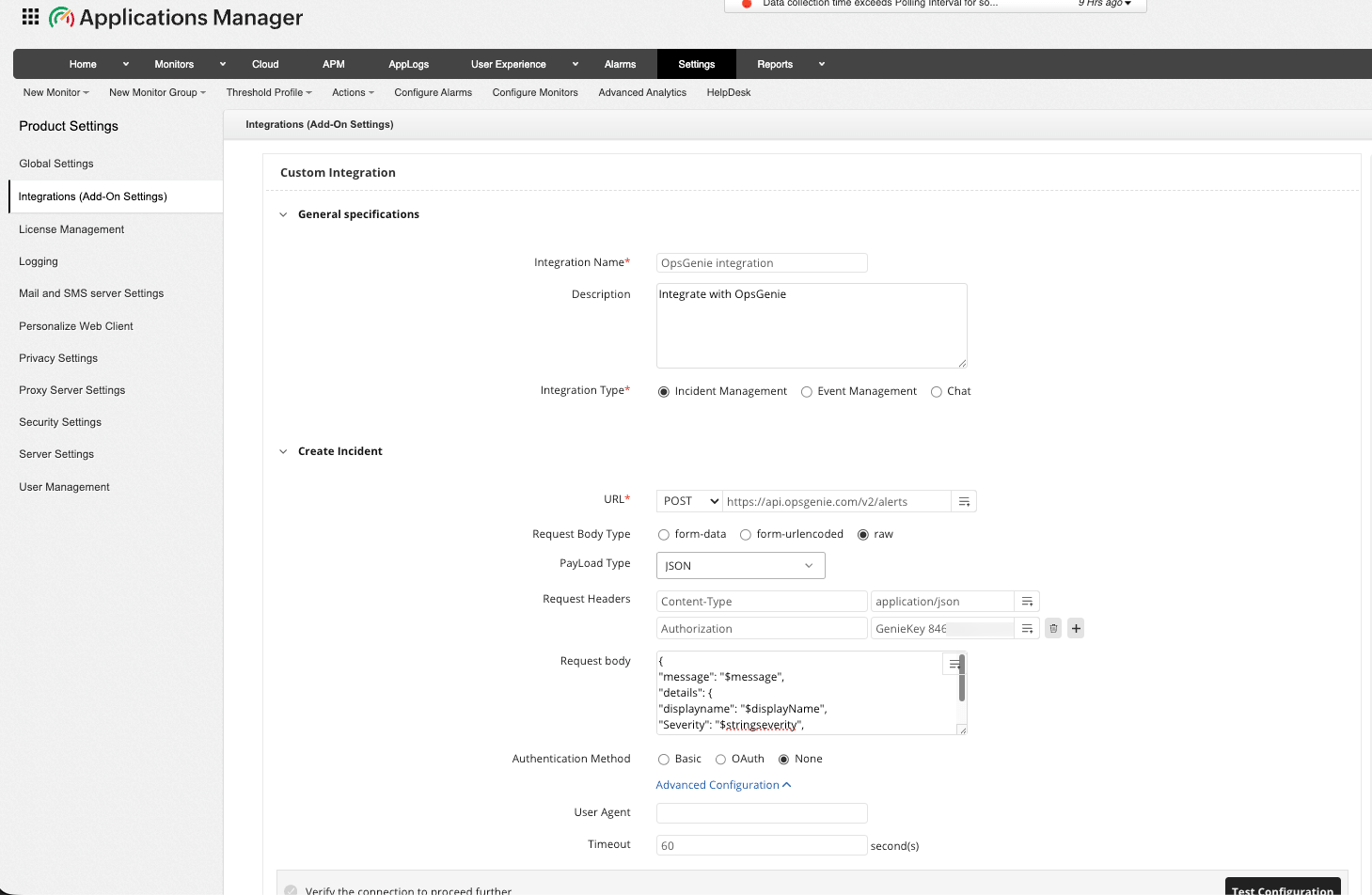Open the 9 Hrs ago alarm dropdown
The height and width of the screenshot is (895, 1372).
pyautogui.click(x=1105, y=4)
